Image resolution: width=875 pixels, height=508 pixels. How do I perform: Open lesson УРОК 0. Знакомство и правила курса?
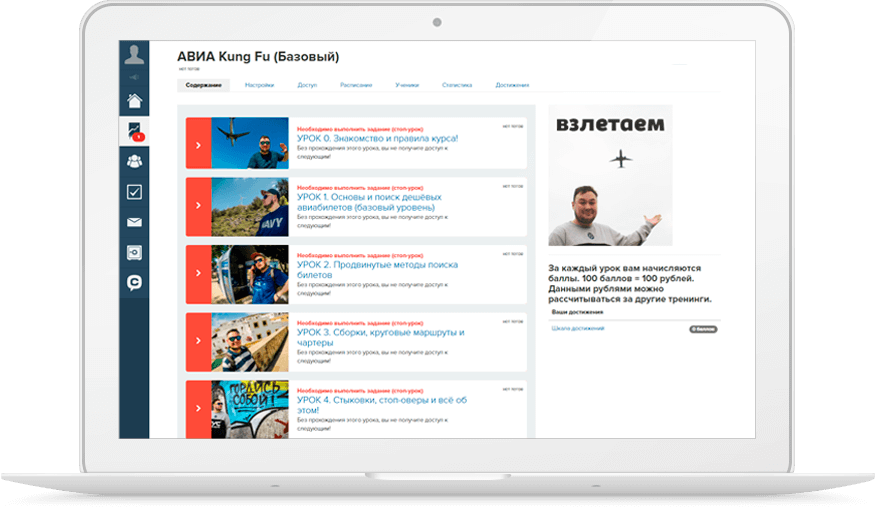[x=377, y=138]
